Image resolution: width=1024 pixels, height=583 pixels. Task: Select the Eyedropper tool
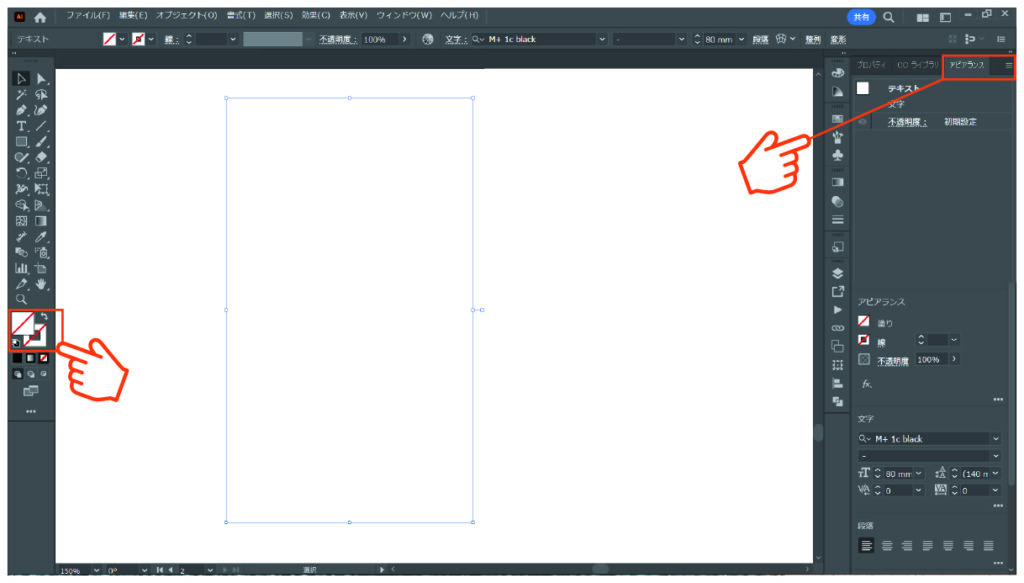41,236
